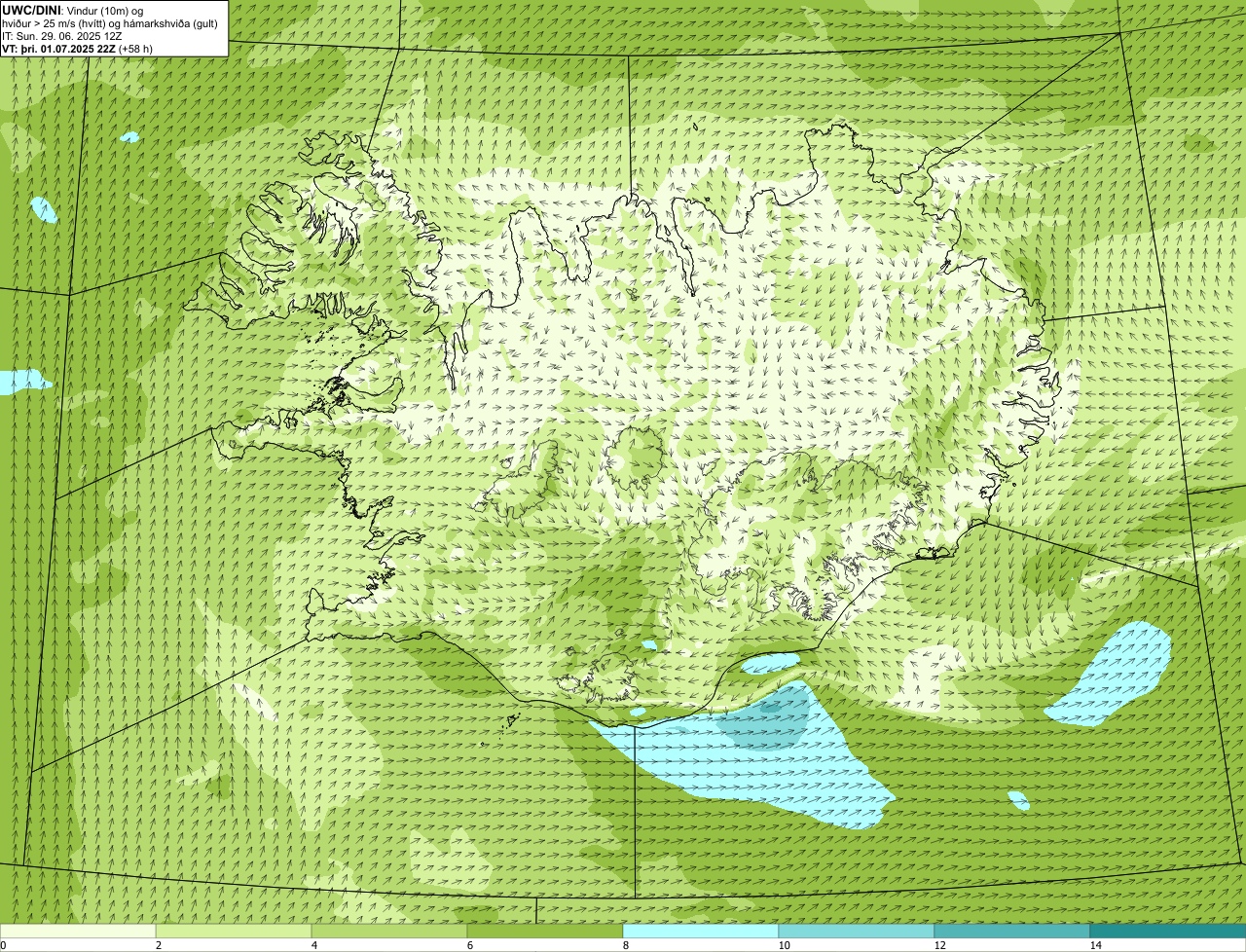
Task: Click the 'VT: þri. 01.07.2025 22Z (+58 h)' line
Action: pos(77,48)
